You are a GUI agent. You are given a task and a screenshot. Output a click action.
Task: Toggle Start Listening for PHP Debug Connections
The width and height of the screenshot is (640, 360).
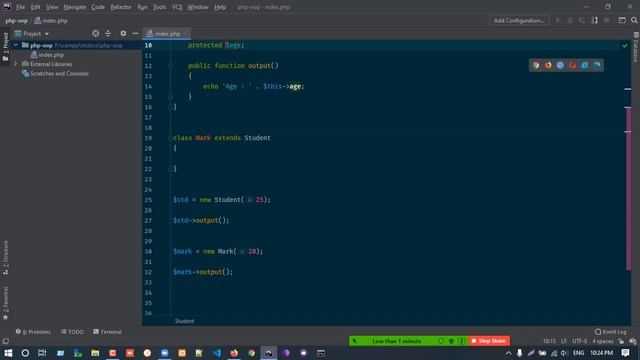(595, 20)
